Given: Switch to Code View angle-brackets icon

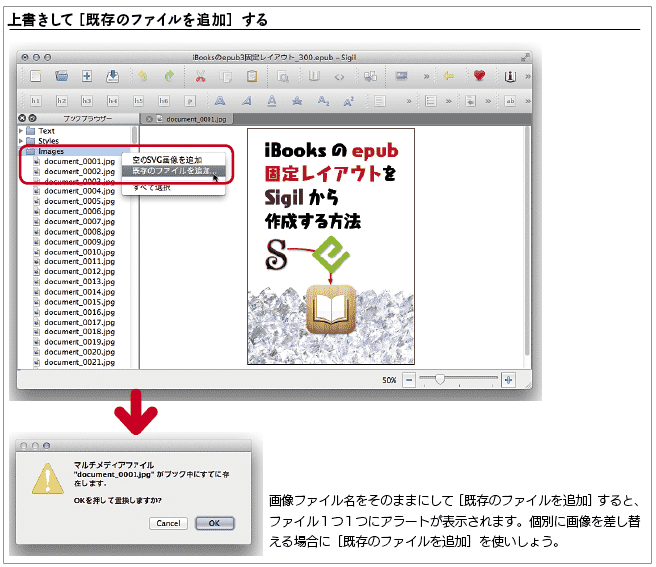Looking at the screenshot, I should point(339,77).
